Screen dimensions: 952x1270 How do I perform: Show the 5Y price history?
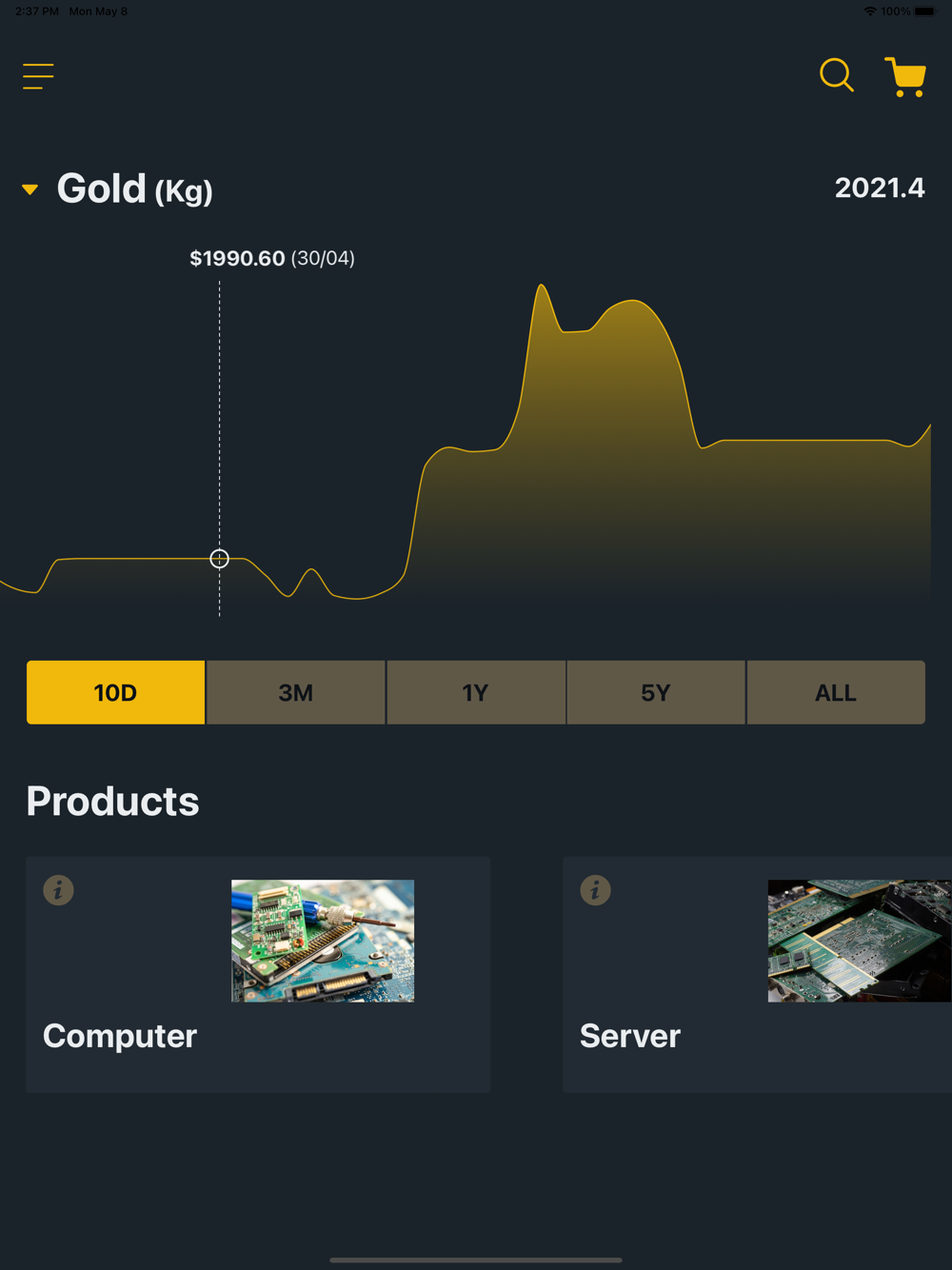[655, 692]
